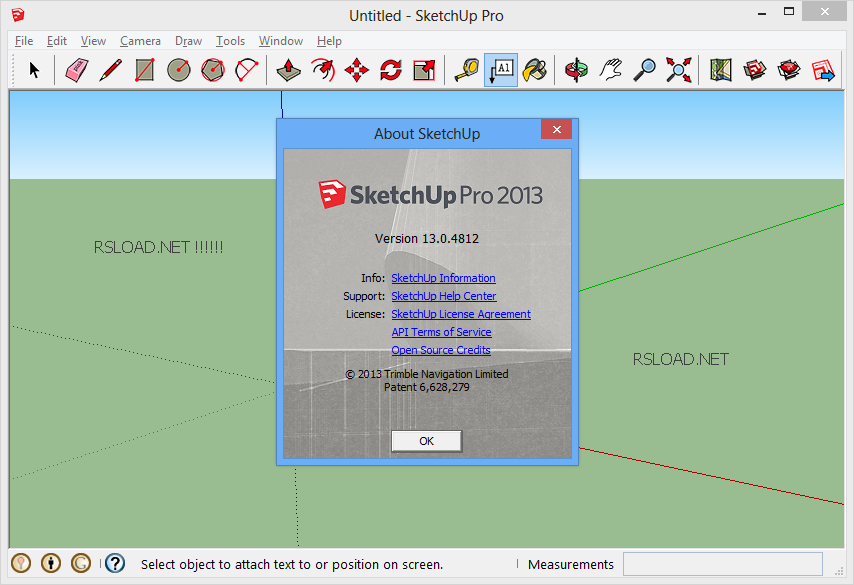Click the geo-location status icon
This screenshot has width=854, height=585.
(21, 563)
